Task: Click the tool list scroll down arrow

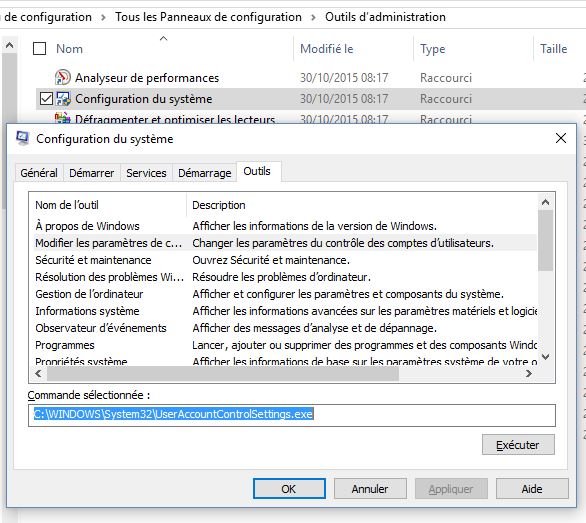Action: point(546,357)
